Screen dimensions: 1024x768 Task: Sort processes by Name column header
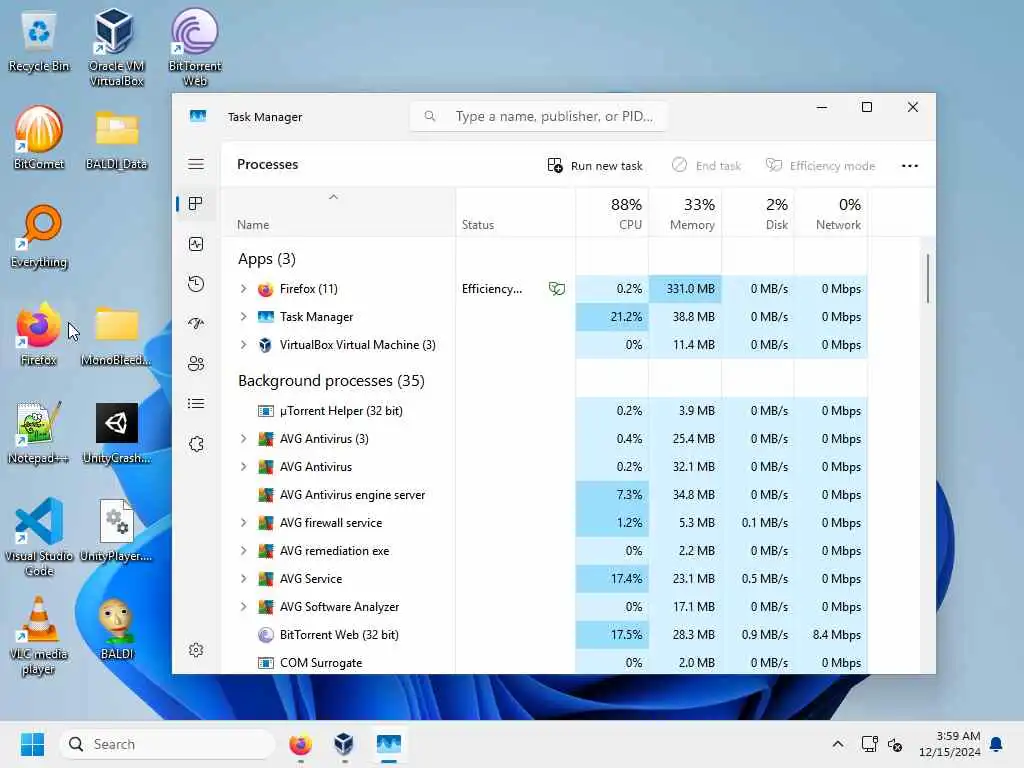[x=338, y=212]
